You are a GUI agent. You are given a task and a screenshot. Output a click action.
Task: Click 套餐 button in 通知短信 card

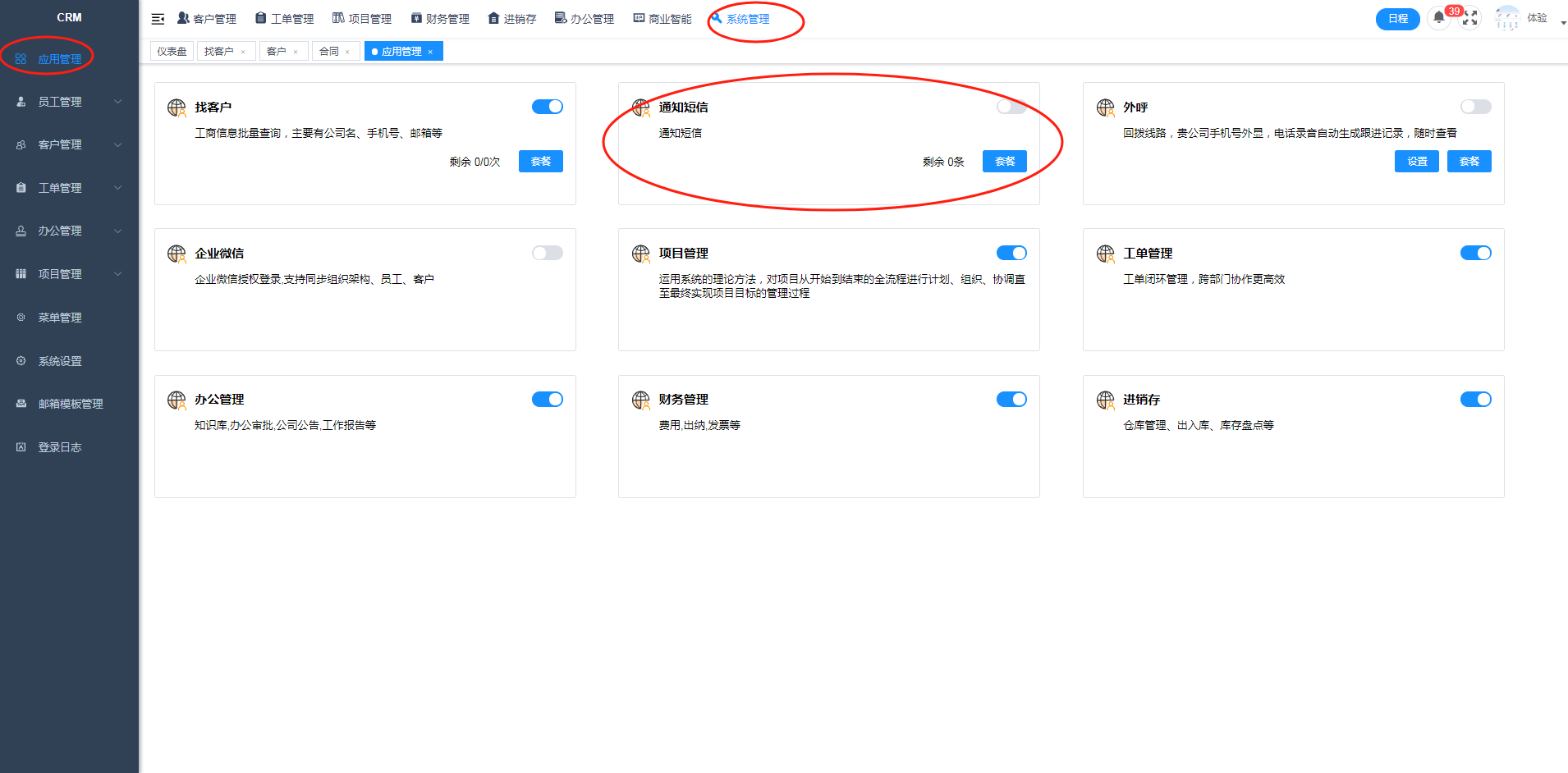point(1004,162)
